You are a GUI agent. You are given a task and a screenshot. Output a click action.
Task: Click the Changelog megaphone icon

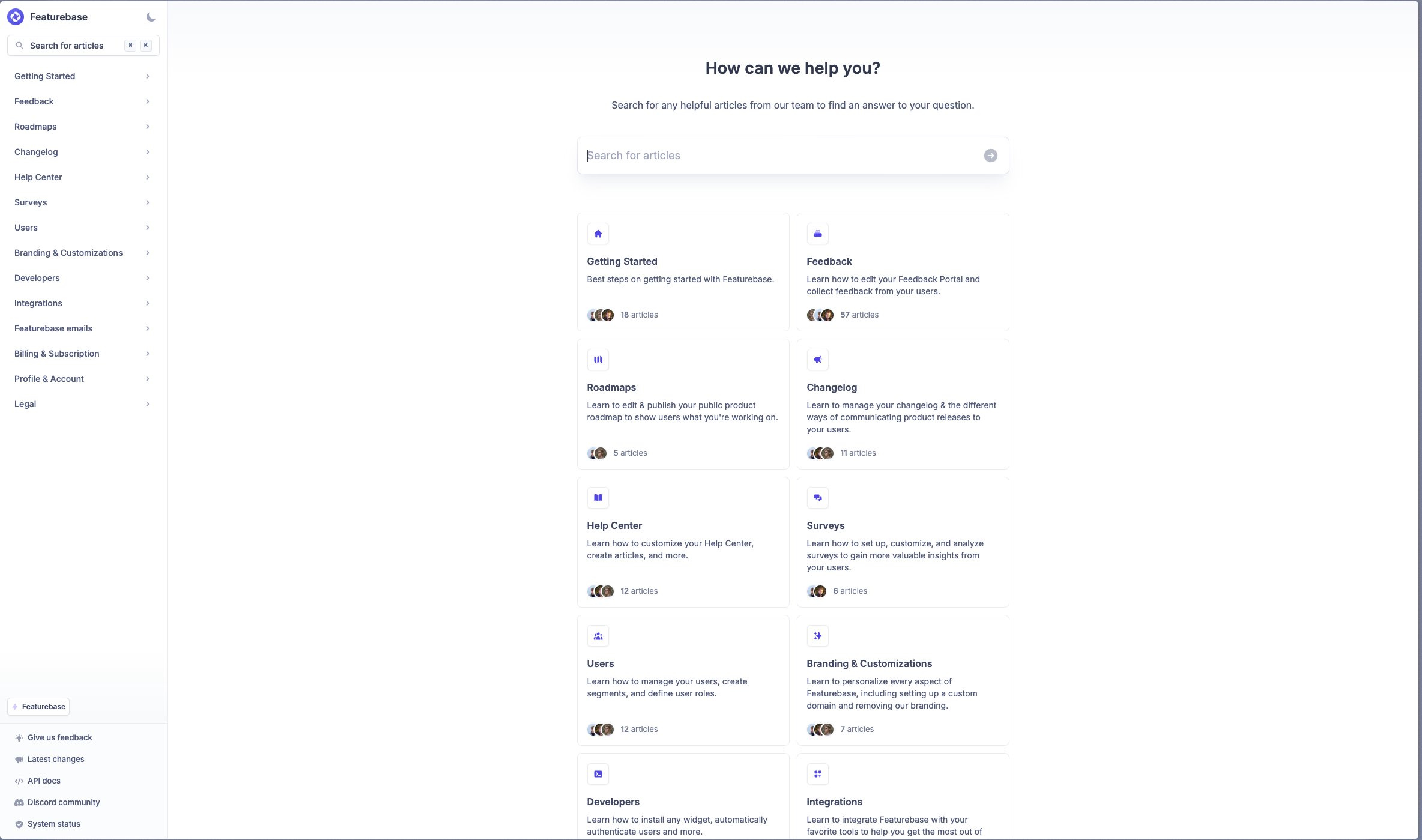coord(817,360)
